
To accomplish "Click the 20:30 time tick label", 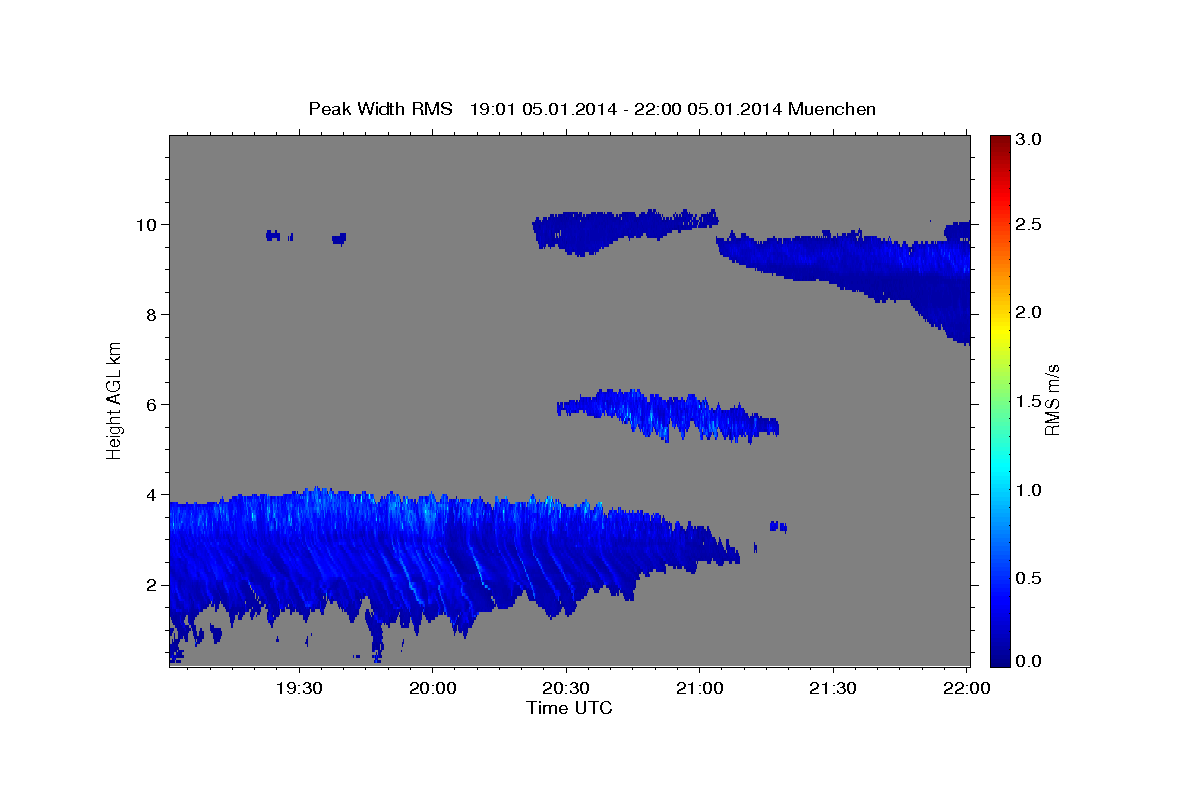I will 566,688.
